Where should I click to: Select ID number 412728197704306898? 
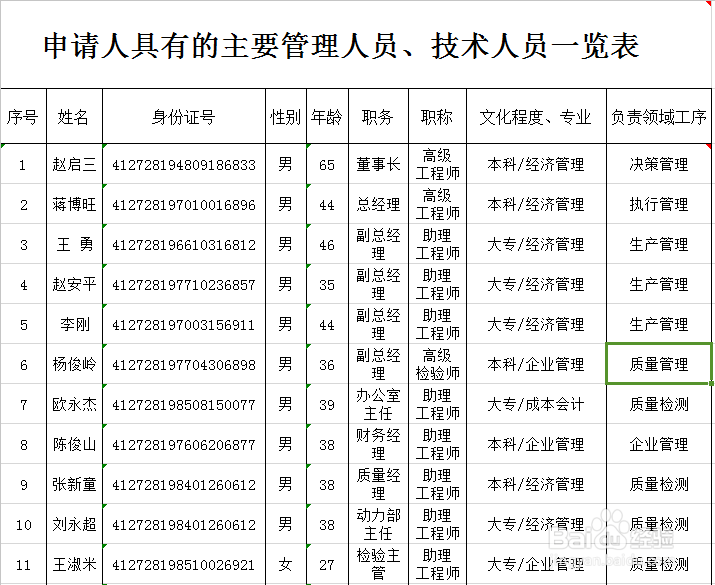(184, 365)
